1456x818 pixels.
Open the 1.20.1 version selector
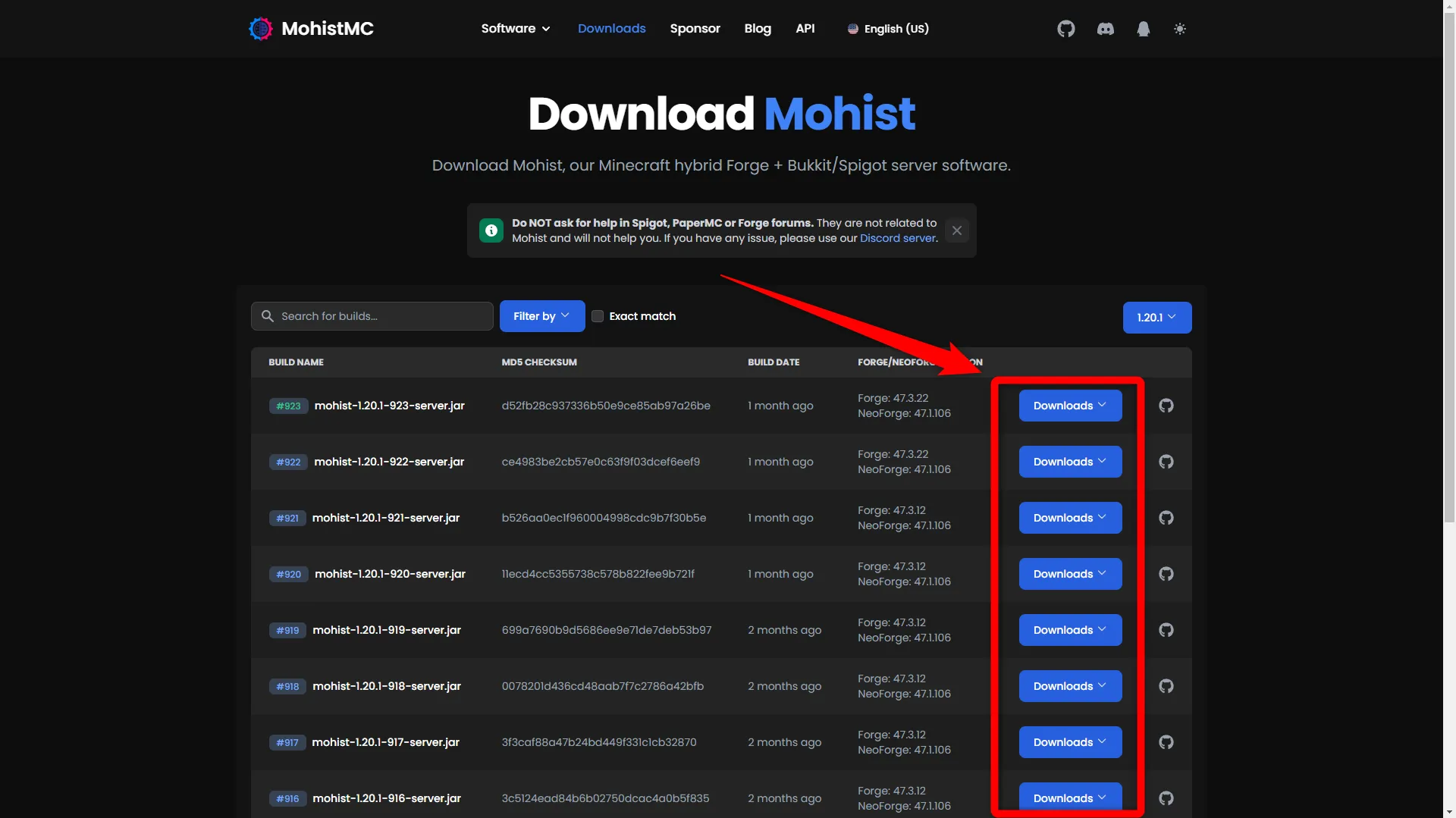[x=1157, y=318]
